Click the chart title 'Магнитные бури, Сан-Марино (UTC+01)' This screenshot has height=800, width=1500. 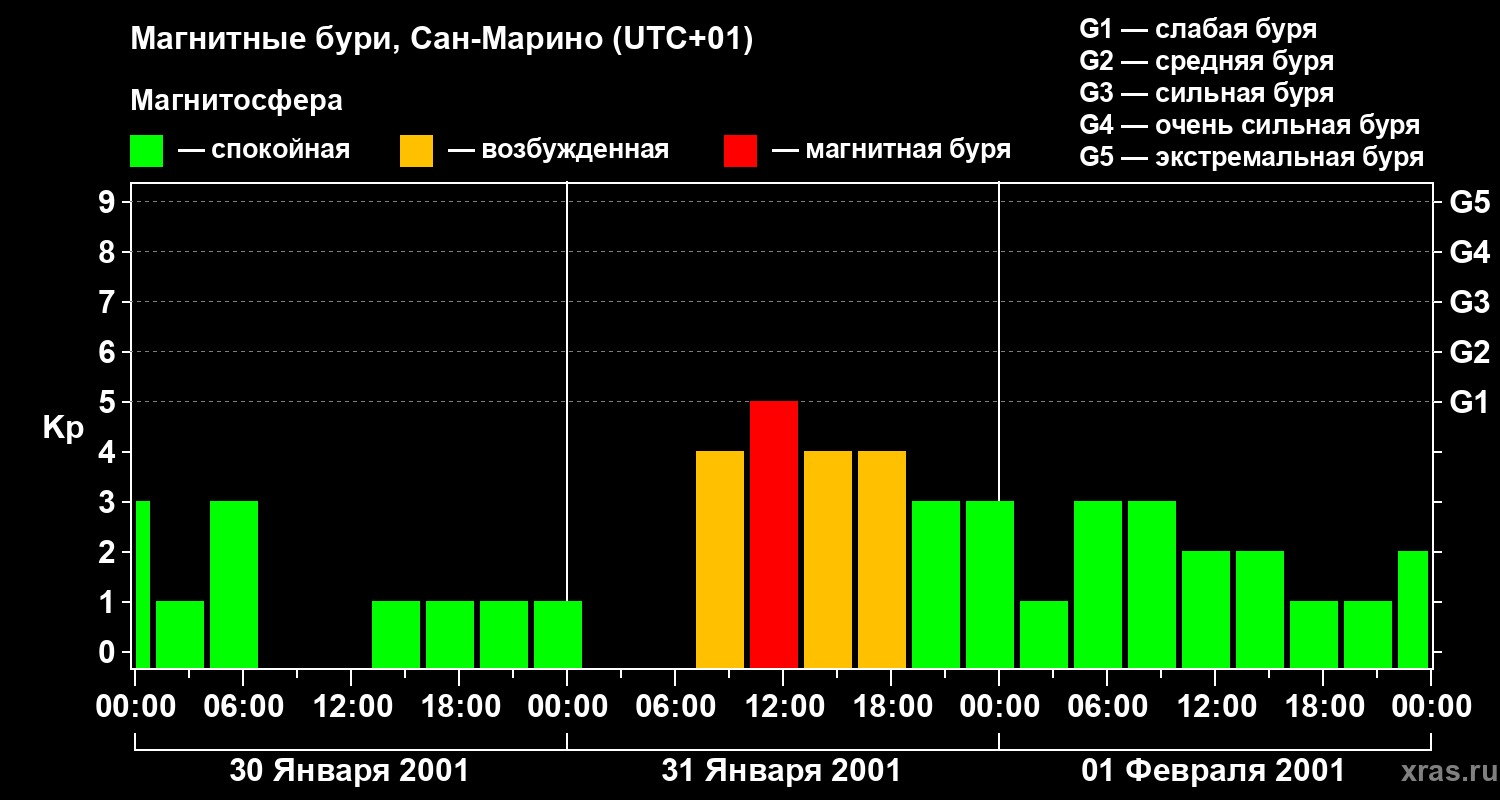click(441, 40)
